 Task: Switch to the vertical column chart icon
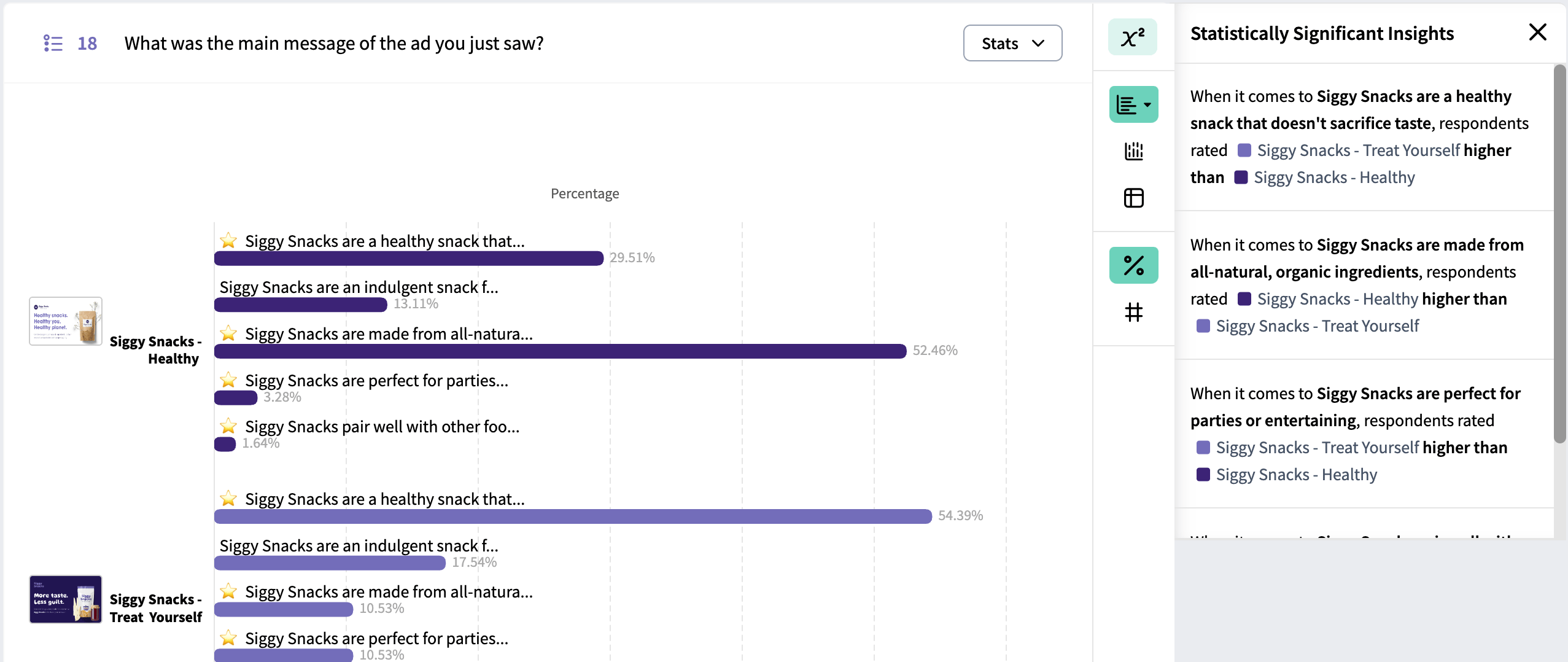click(x=1133, y=151)
